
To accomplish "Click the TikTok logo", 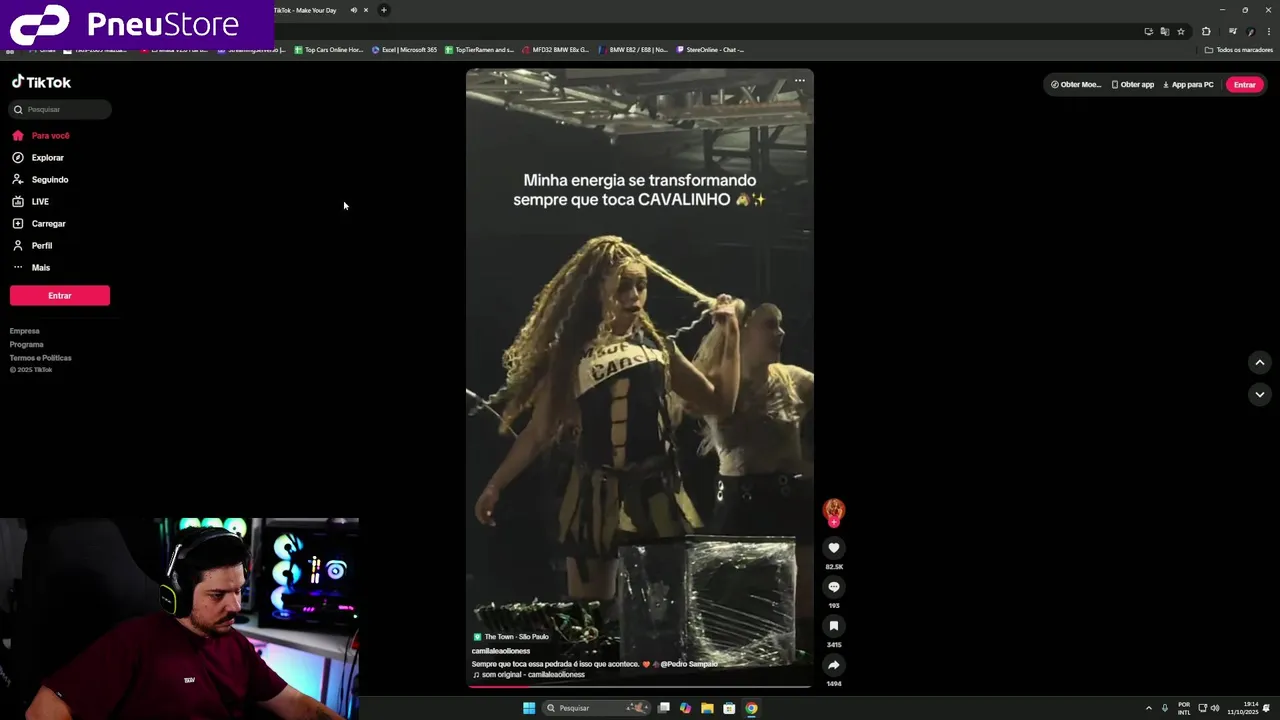I will coord(42,82).
